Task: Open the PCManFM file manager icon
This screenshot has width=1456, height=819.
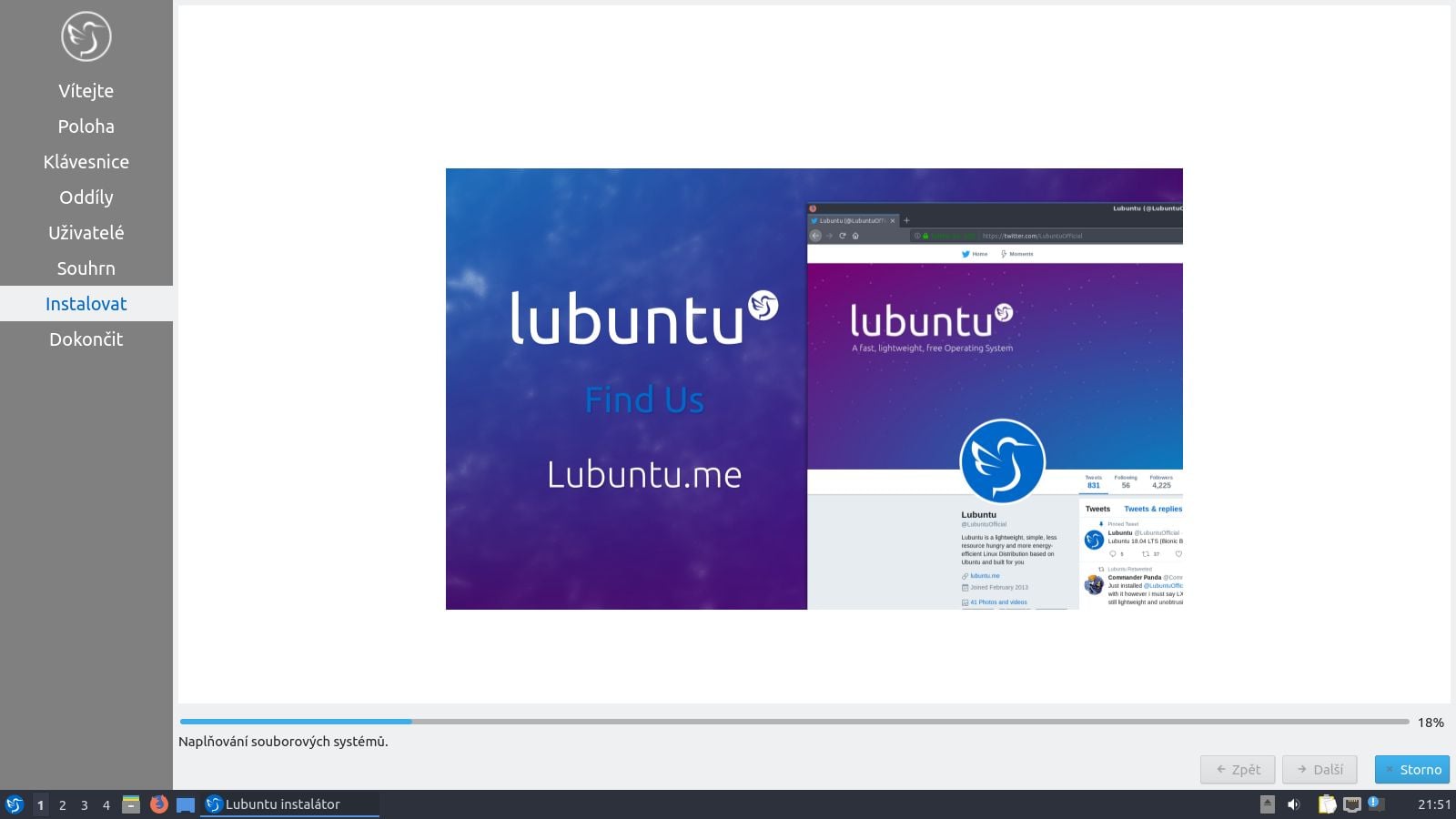Action: click(130, 804)
